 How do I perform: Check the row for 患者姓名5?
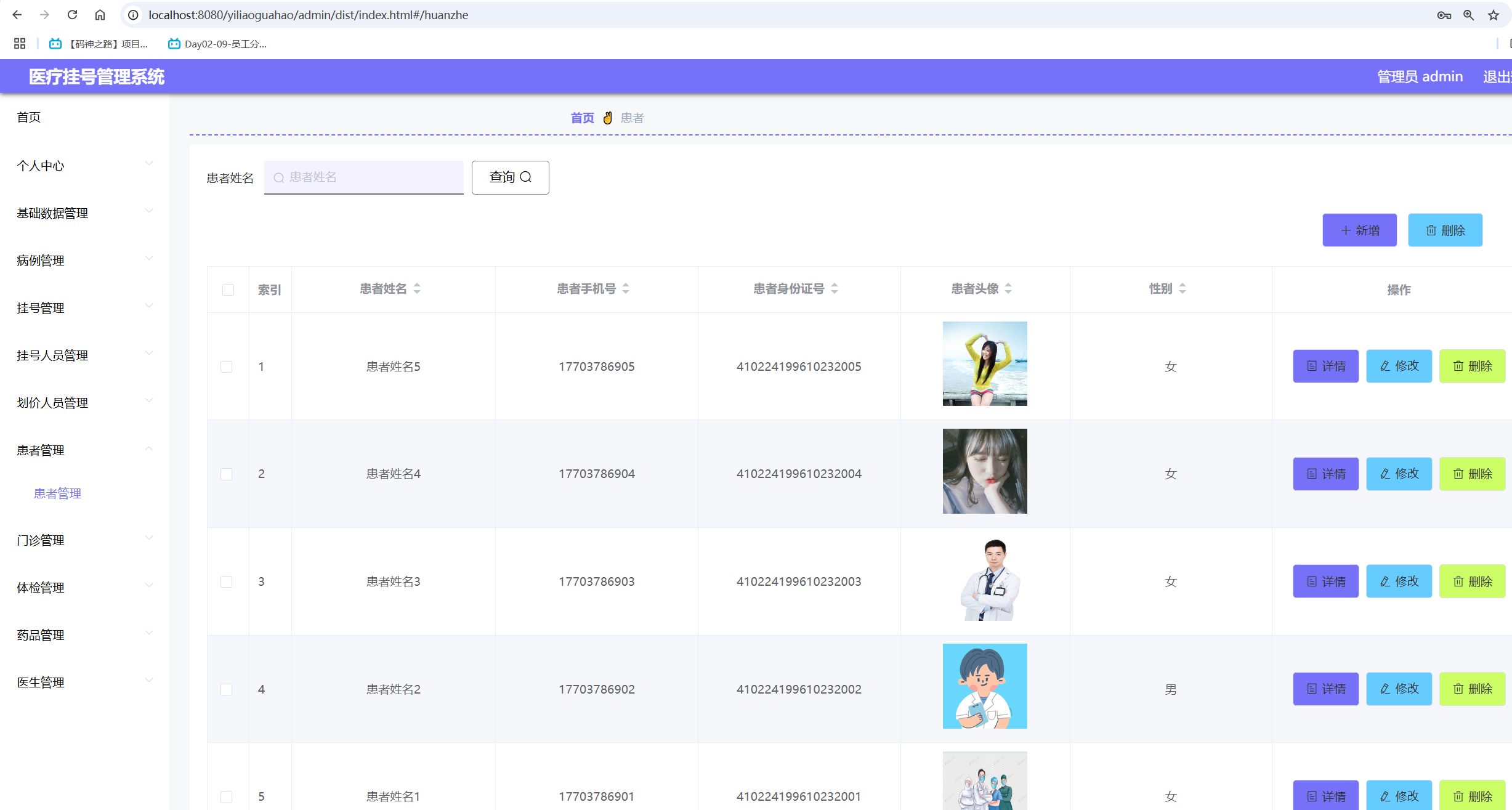coord(227,367)
